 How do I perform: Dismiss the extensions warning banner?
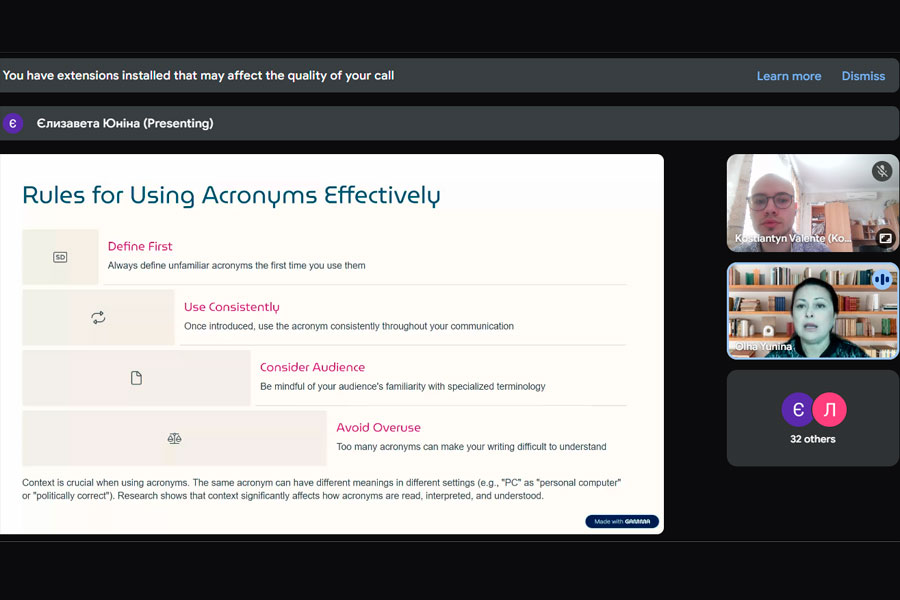pos(863,76)
